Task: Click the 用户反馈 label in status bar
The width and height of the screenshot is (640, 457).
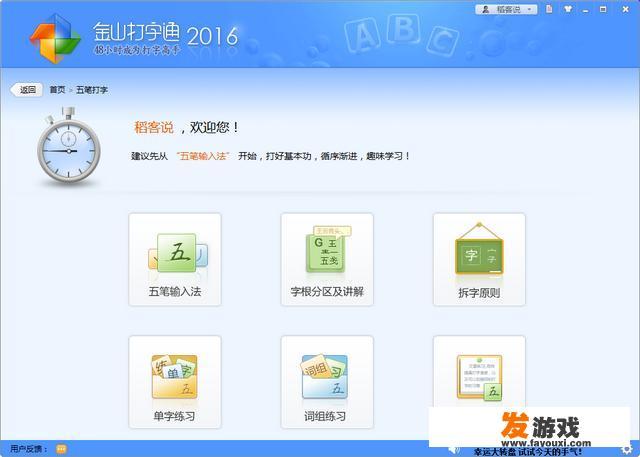Action: [29, 449]
